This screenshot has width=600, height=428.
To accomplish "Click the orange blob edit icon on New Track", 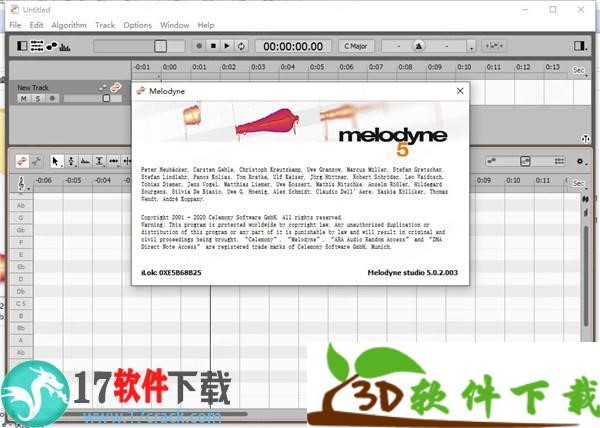I will click(115, 88).
